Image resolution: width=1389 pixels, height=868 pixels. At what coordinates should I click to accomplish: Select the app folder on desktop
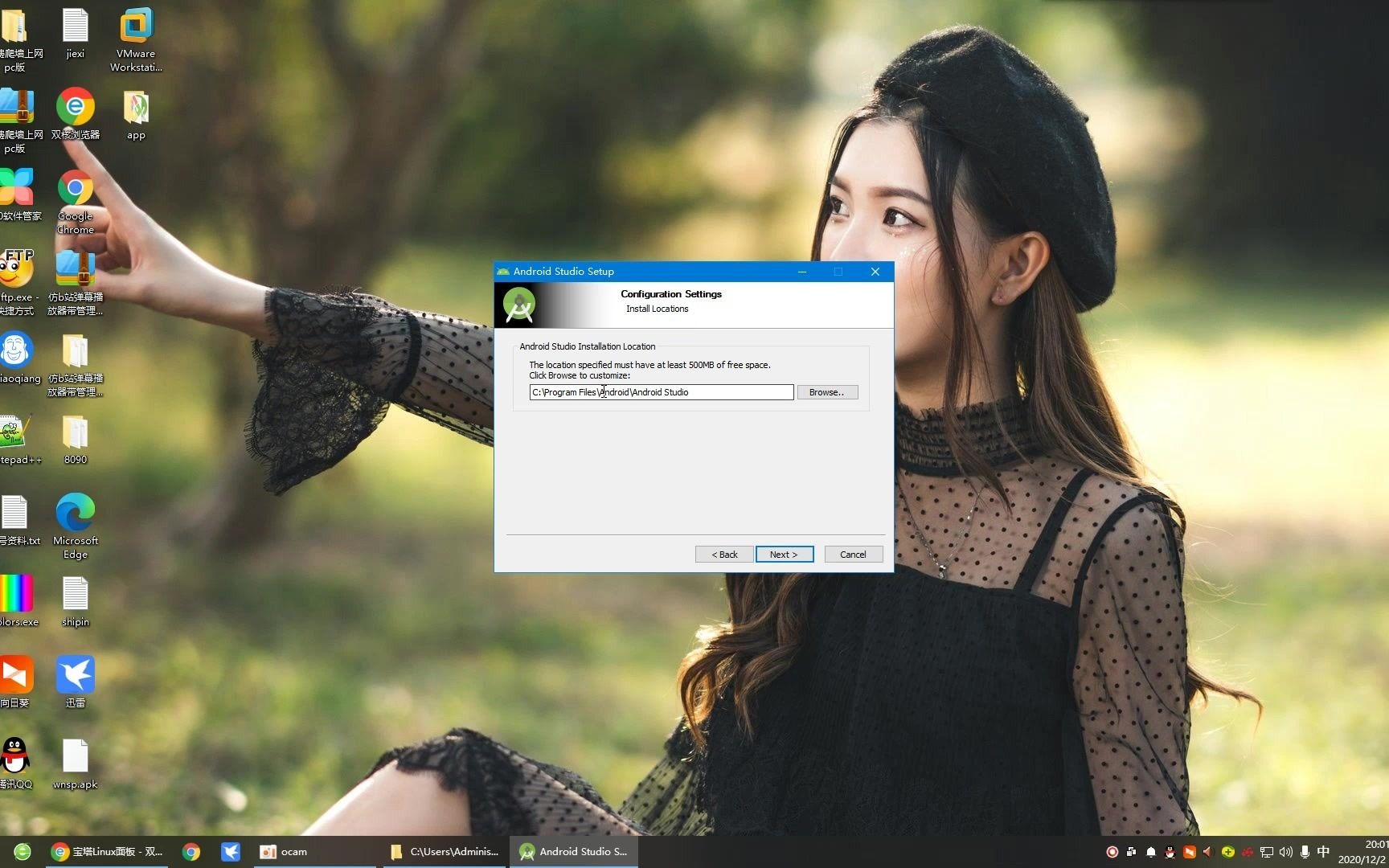click(x=136, y=115)
